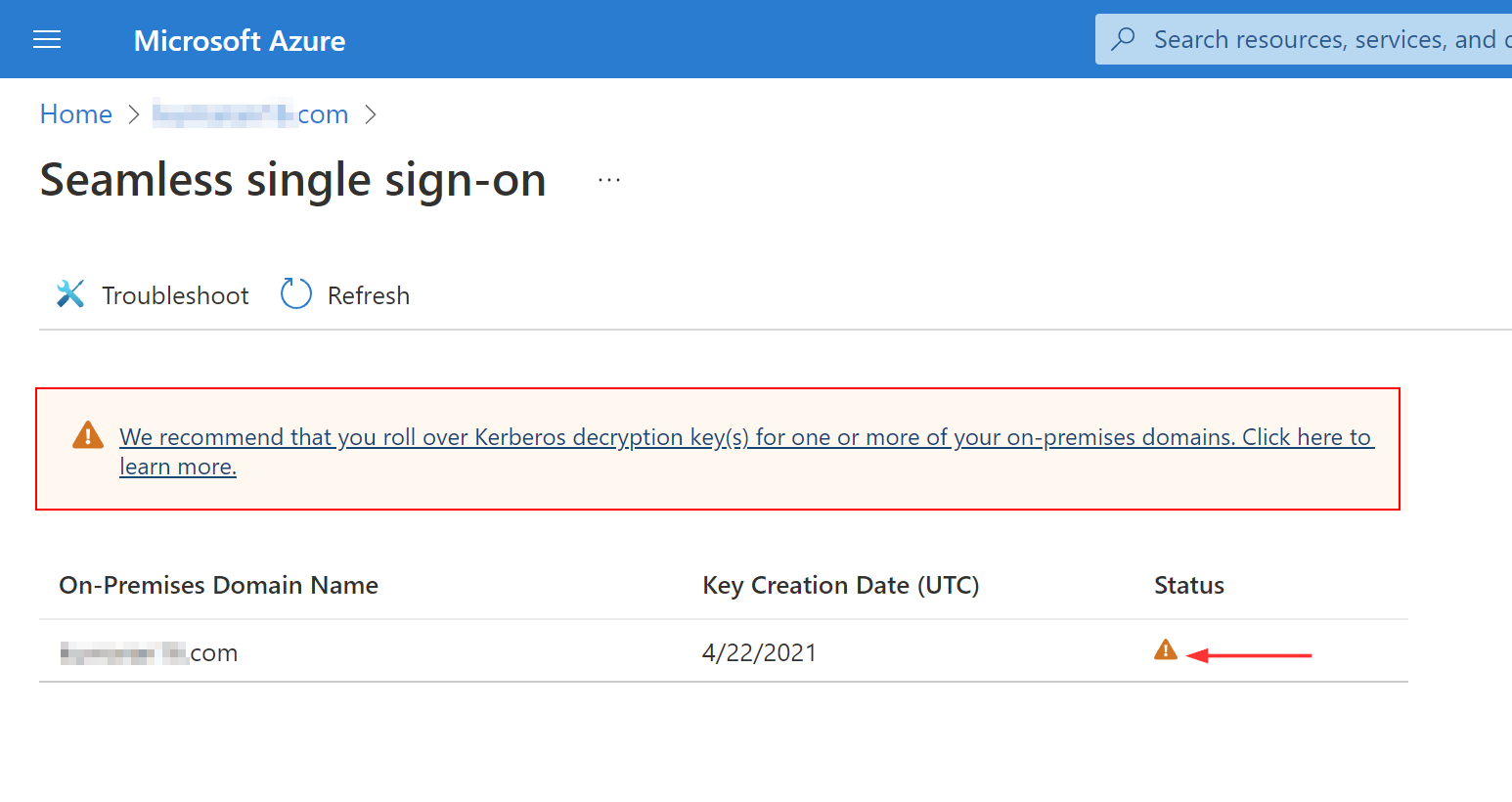Open the Azure portal hamburger menu
The width and height of the screenshot is (1512, 802).
point(46,39)
